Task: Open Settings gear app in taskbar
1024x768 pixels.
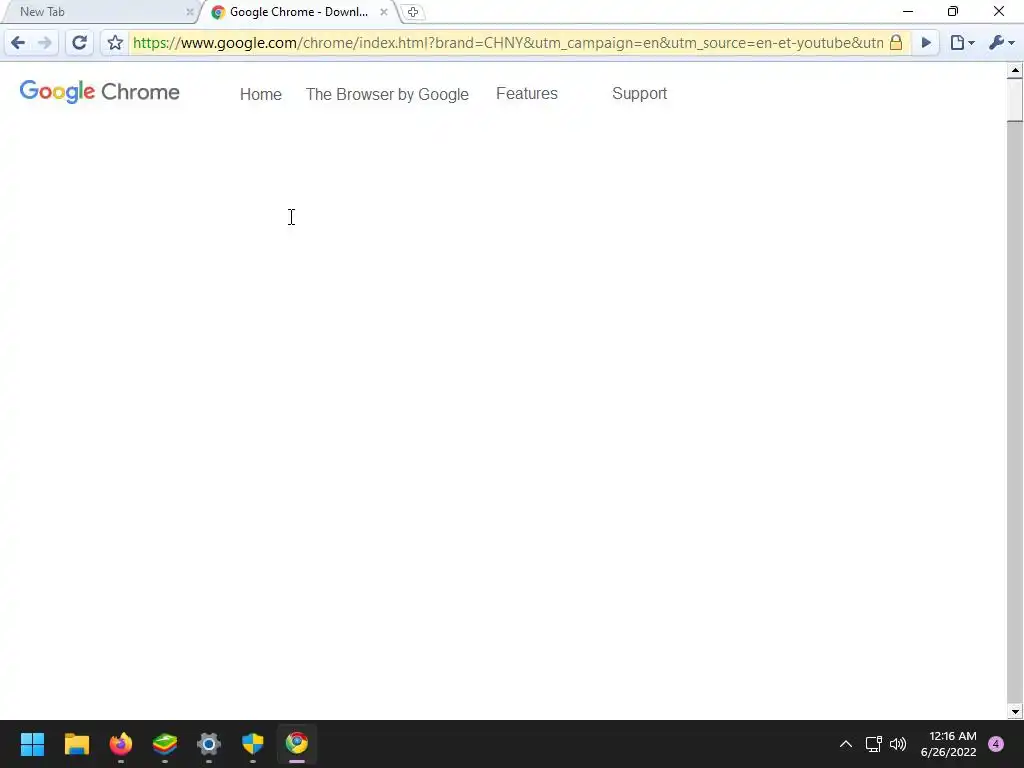Action: pyautogui.click(x=209, y=744)
